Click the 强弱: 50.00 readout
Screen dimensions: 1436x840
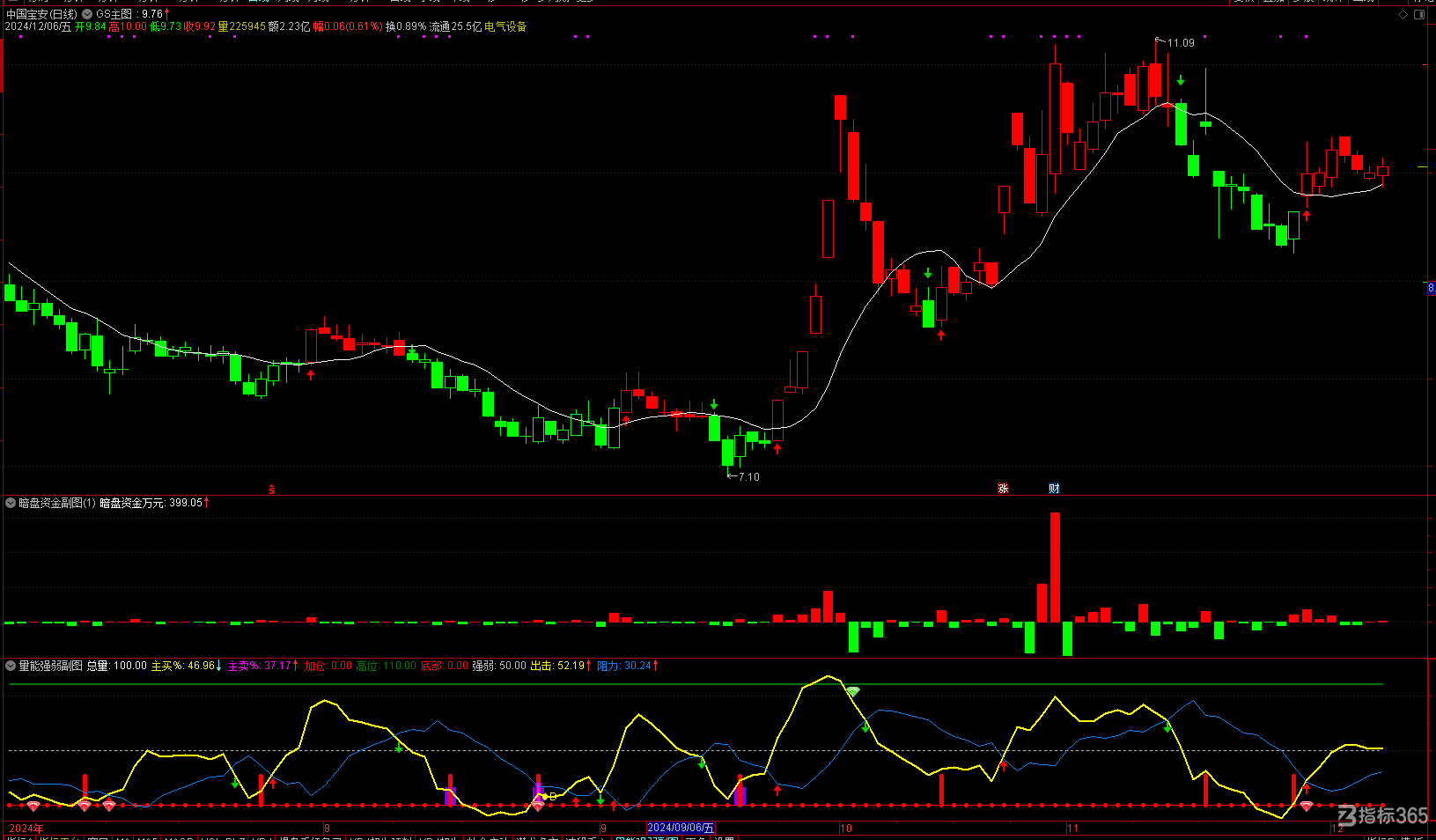(499, 666)
